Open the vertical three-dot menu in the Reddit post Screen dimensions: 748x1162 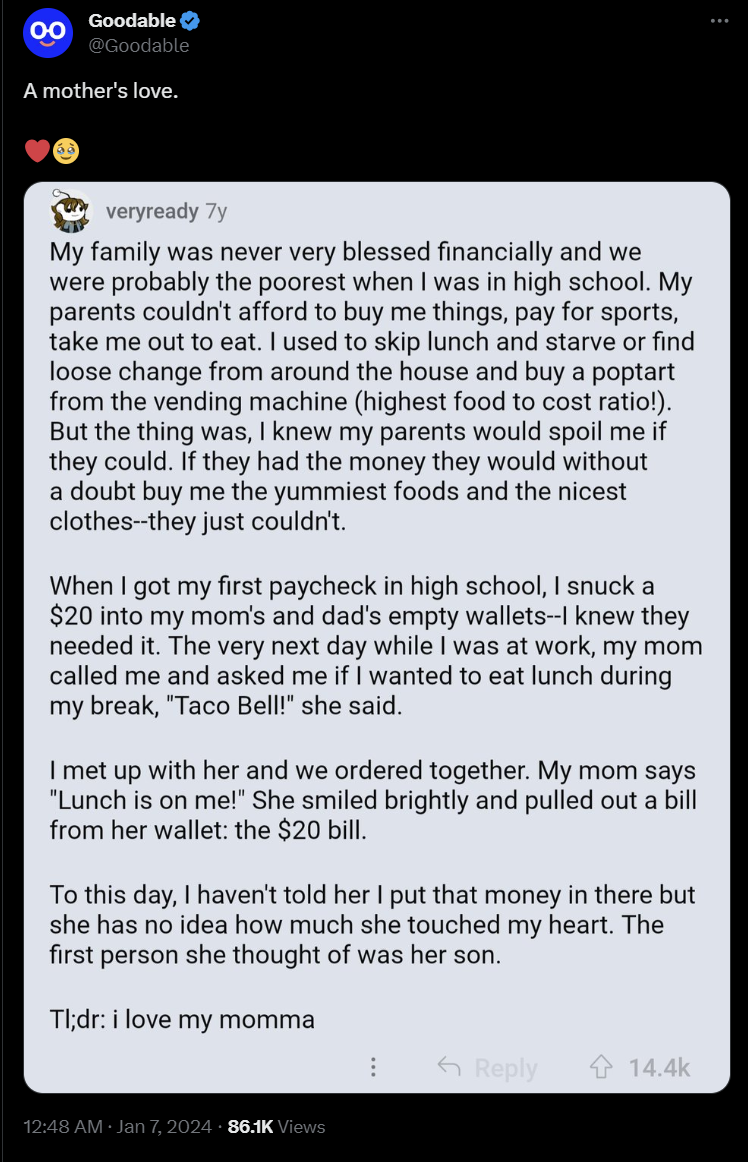point(373,1067)
